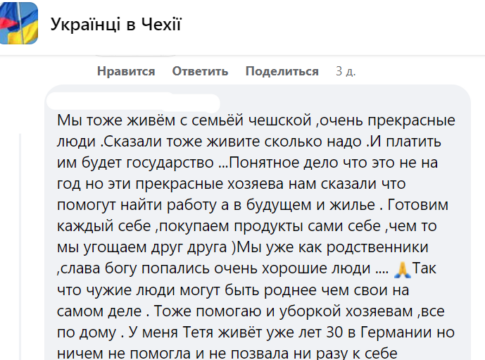Image resolution: width=485 pixels, height=360 pixels.
Task: Open the Українці в Чехії group title
Action: click(x=116, y=24)
